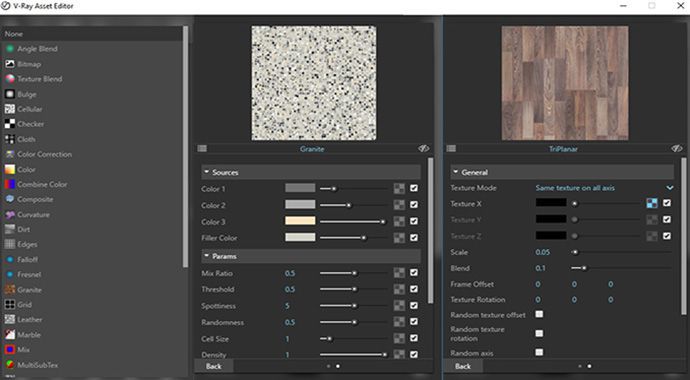The image size is (690, 380).
Task: Select the Edges texture icon
Action: click(x=10, y=244)
